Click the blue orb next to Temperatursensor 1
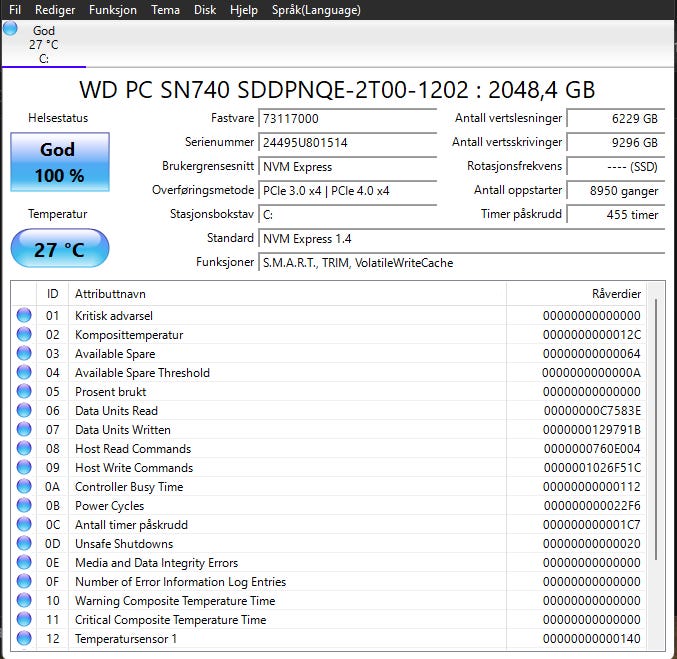Image resolution: width=677 pixels, height=659 pixels. (x=24, y=639)
